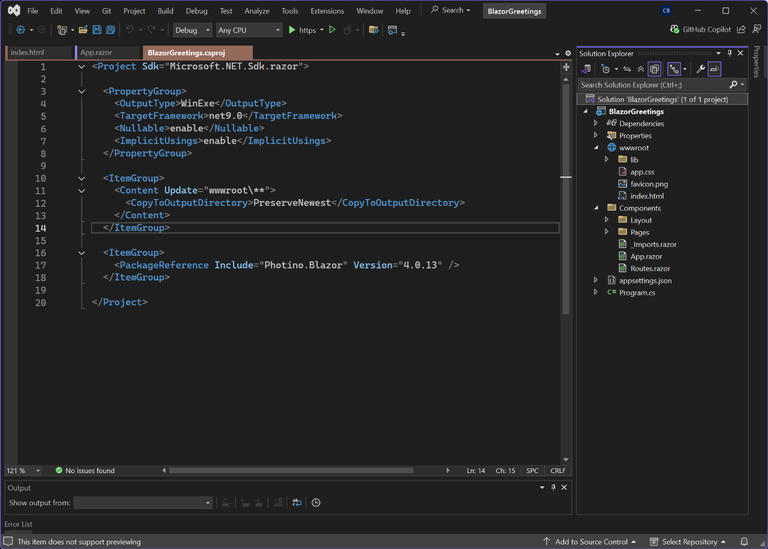Toggle word wrap in the Output panel
This screenshot has width=768, height=549.
pyautogui.click(x=297, y=503)
